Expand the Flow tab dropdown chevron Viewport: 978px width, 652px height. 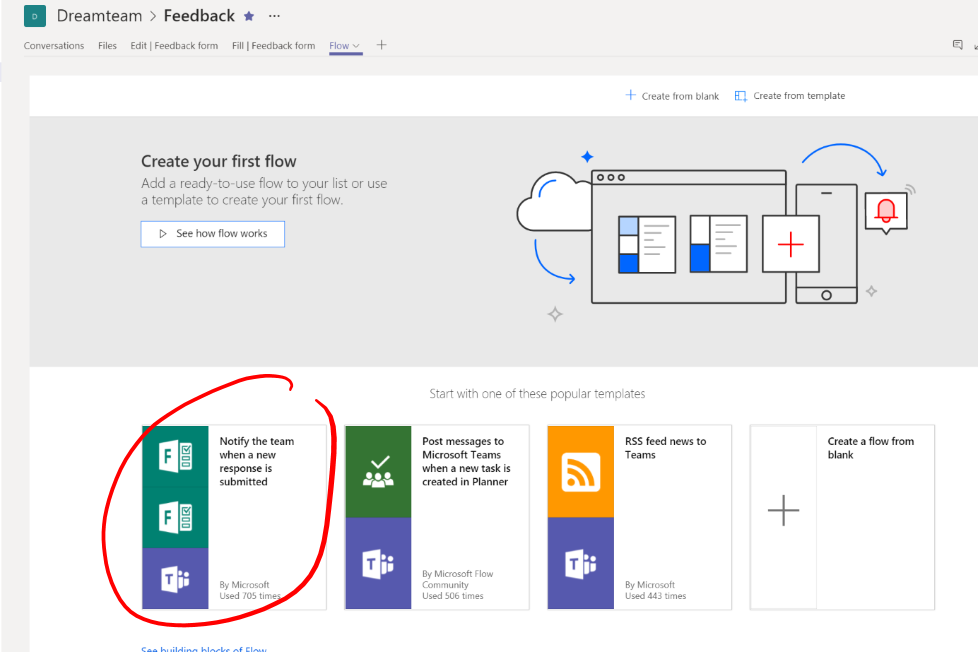[356, 46]
